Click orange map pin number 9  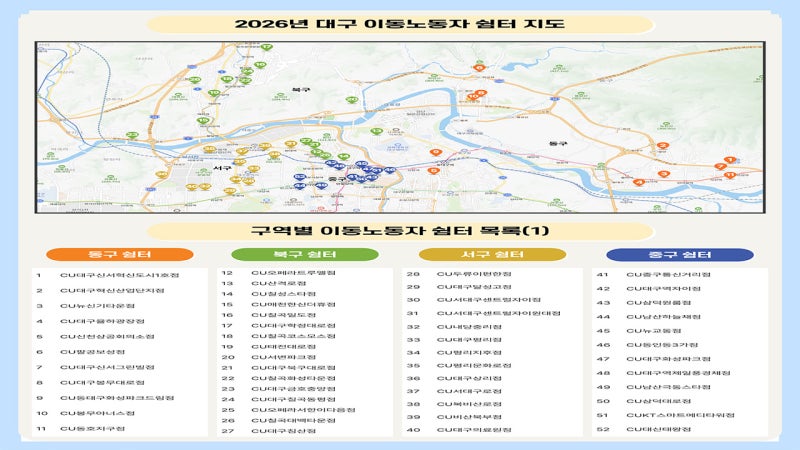click(436, 152)
